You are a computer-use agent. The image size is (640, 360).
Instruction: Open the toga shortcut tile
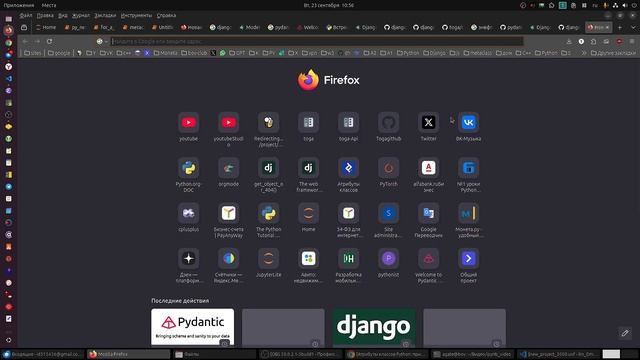coord(309,122)
